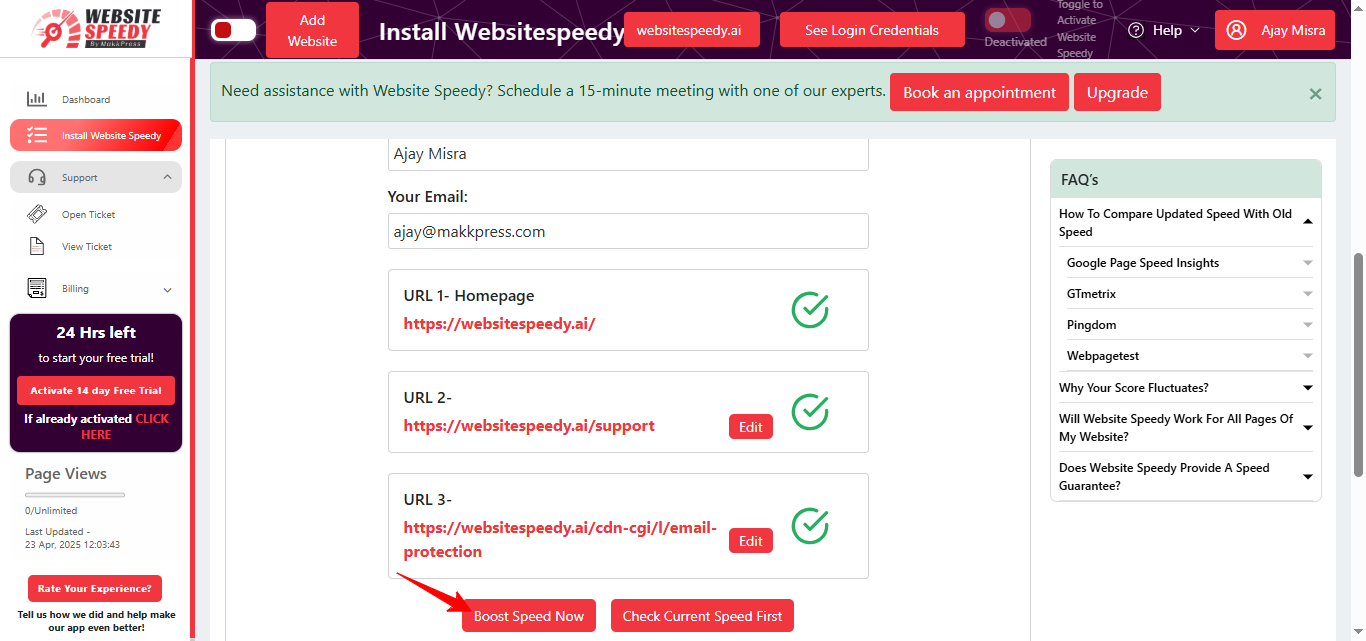
Task: Click the Install Website Speedy checklist icon
Action: click(37, 135)
